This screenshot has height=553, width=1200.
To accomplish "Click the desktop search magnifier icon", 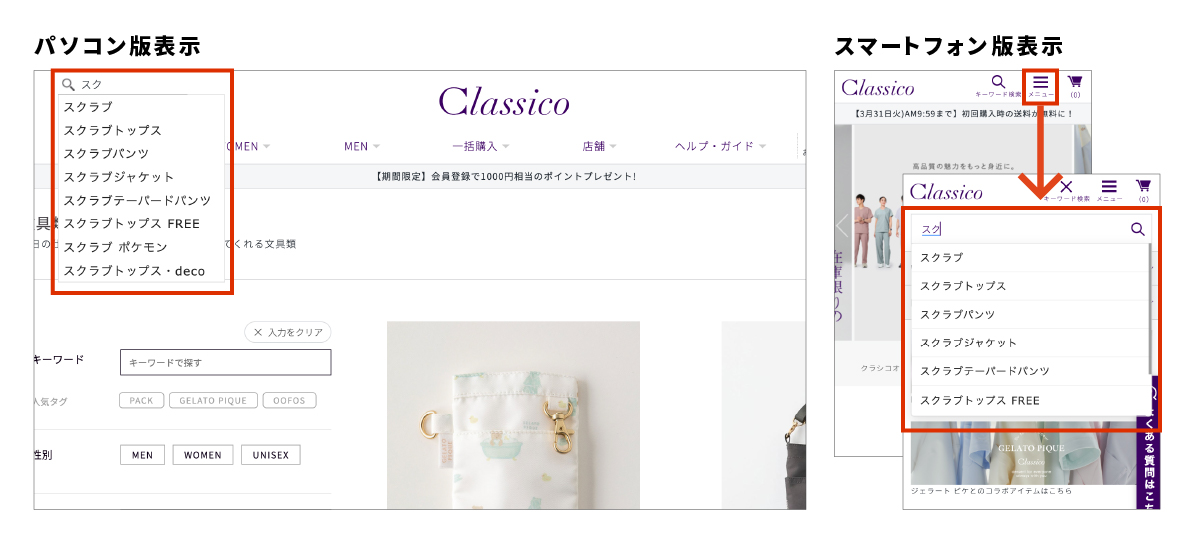I will [69, 85].
